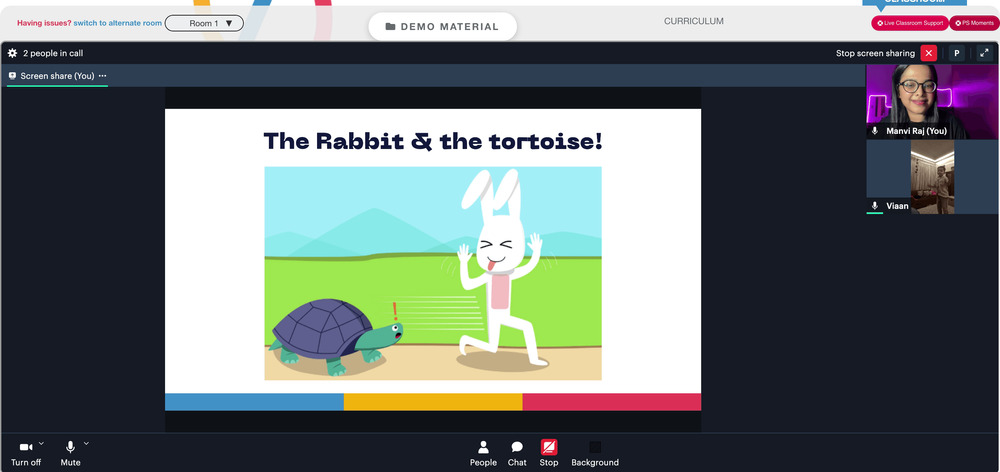
Task: Click Manvi Raj's microphone status icon
Action: click(875, 131)
